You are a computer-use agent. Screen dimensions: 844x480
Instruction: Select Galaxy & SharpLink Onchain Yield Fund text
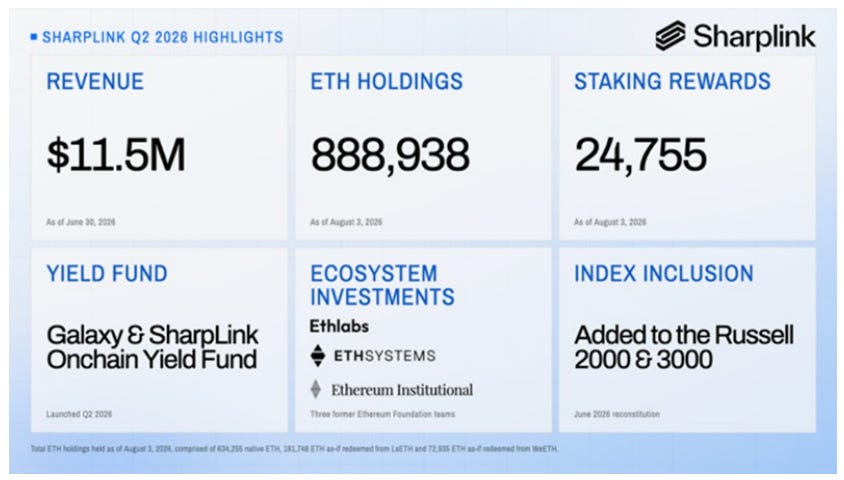[x=152, y=347]
